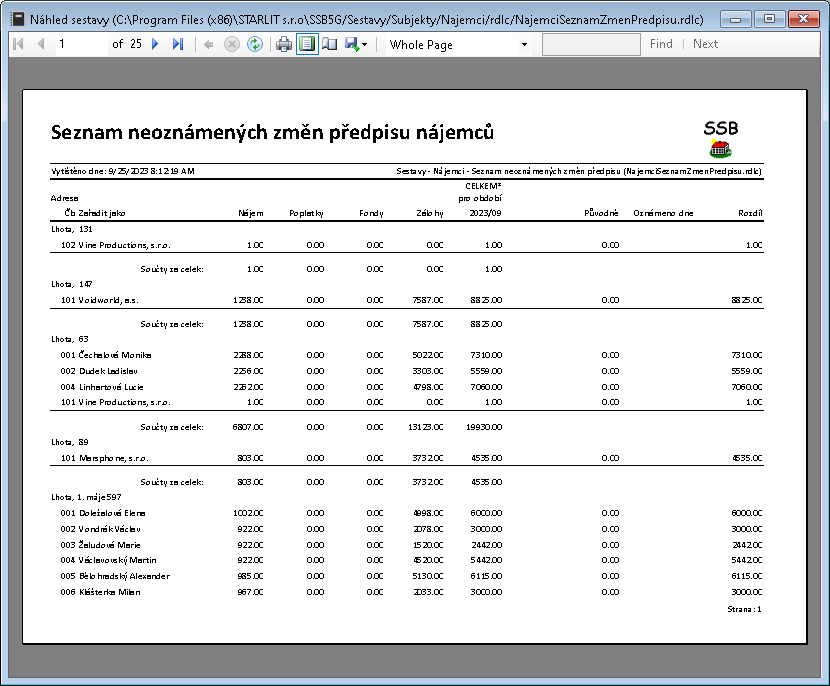
Task: Go to the previous report page
Action: [x=41, y=44]
